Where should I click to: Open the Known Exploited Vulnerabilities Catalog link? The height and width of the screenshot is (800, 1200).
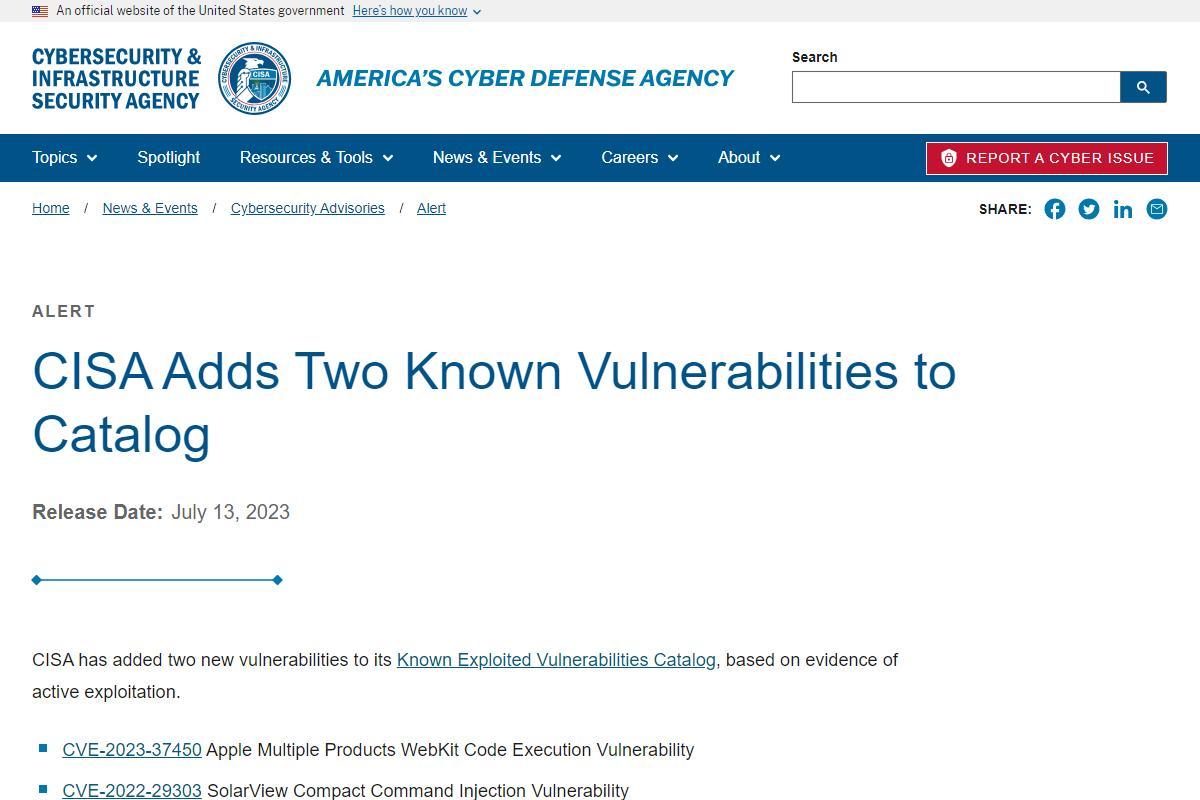click(556, 660)
